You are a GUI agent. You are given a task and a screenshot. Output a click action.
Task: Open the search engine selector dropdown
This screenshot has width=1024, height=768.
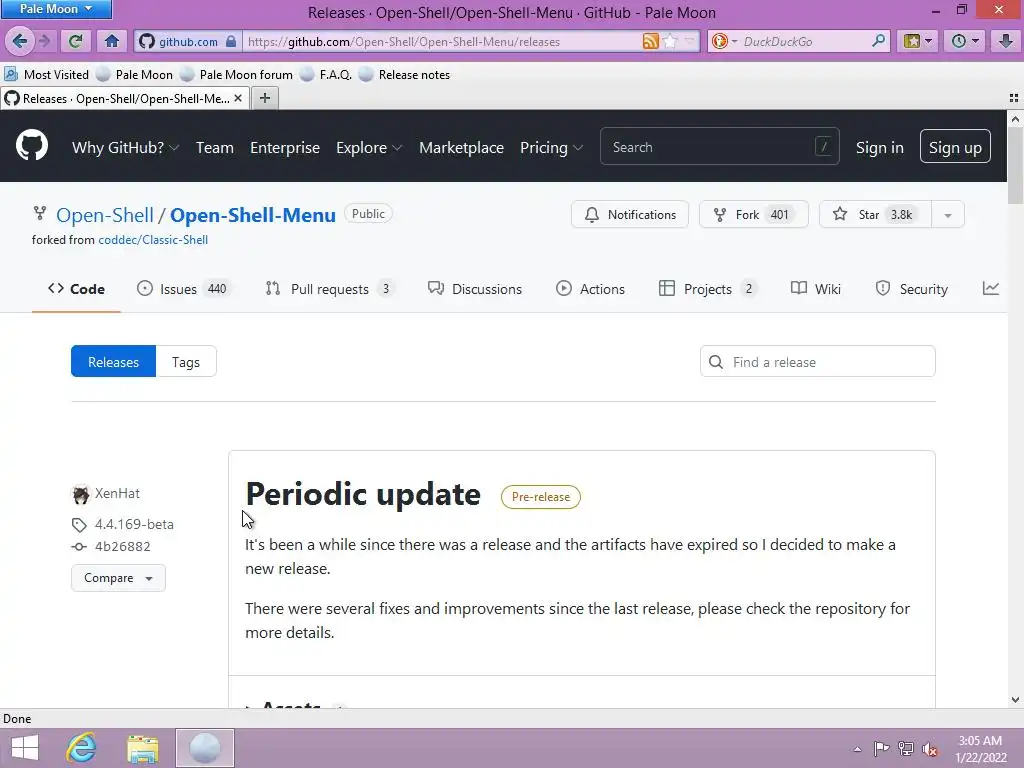pyautogui.click(x=734, y=41)
